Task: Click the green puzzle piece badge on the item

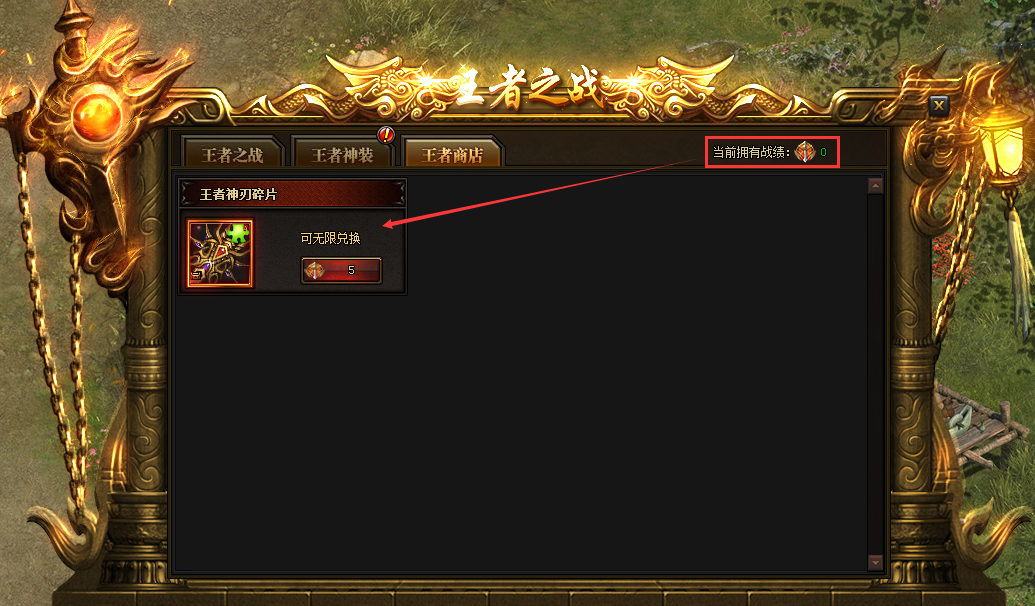Action: 238,235
